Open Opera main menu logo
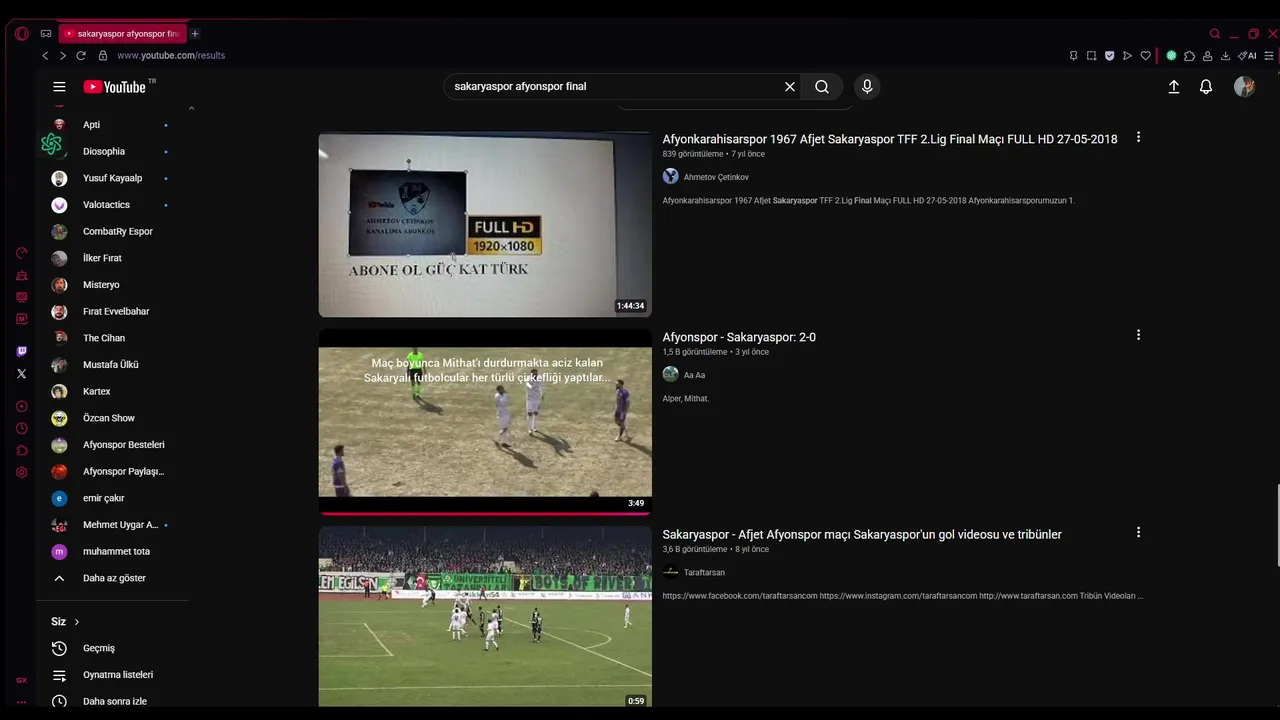The height and width of the screenshot is (720, 1280). click(x=22, y=33)
